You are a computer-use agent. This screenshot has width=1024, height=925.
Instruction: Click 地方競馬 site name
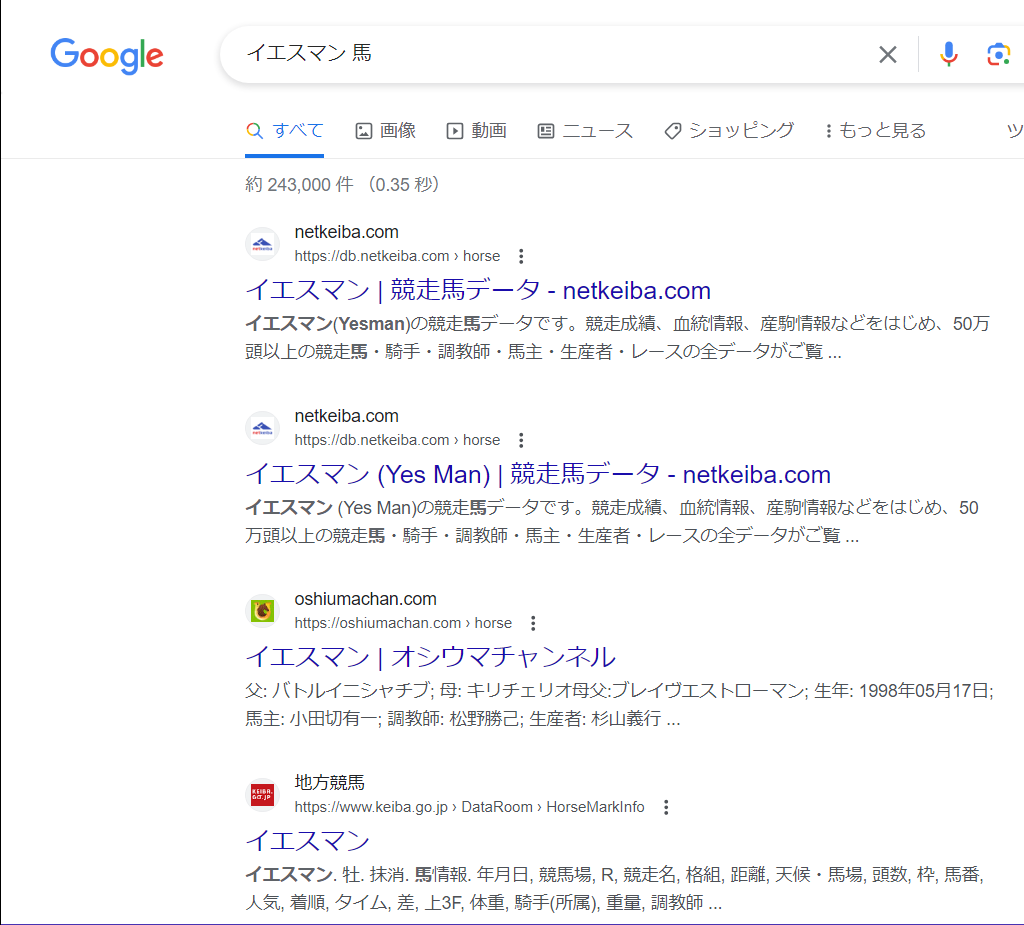tap(329, 783)
